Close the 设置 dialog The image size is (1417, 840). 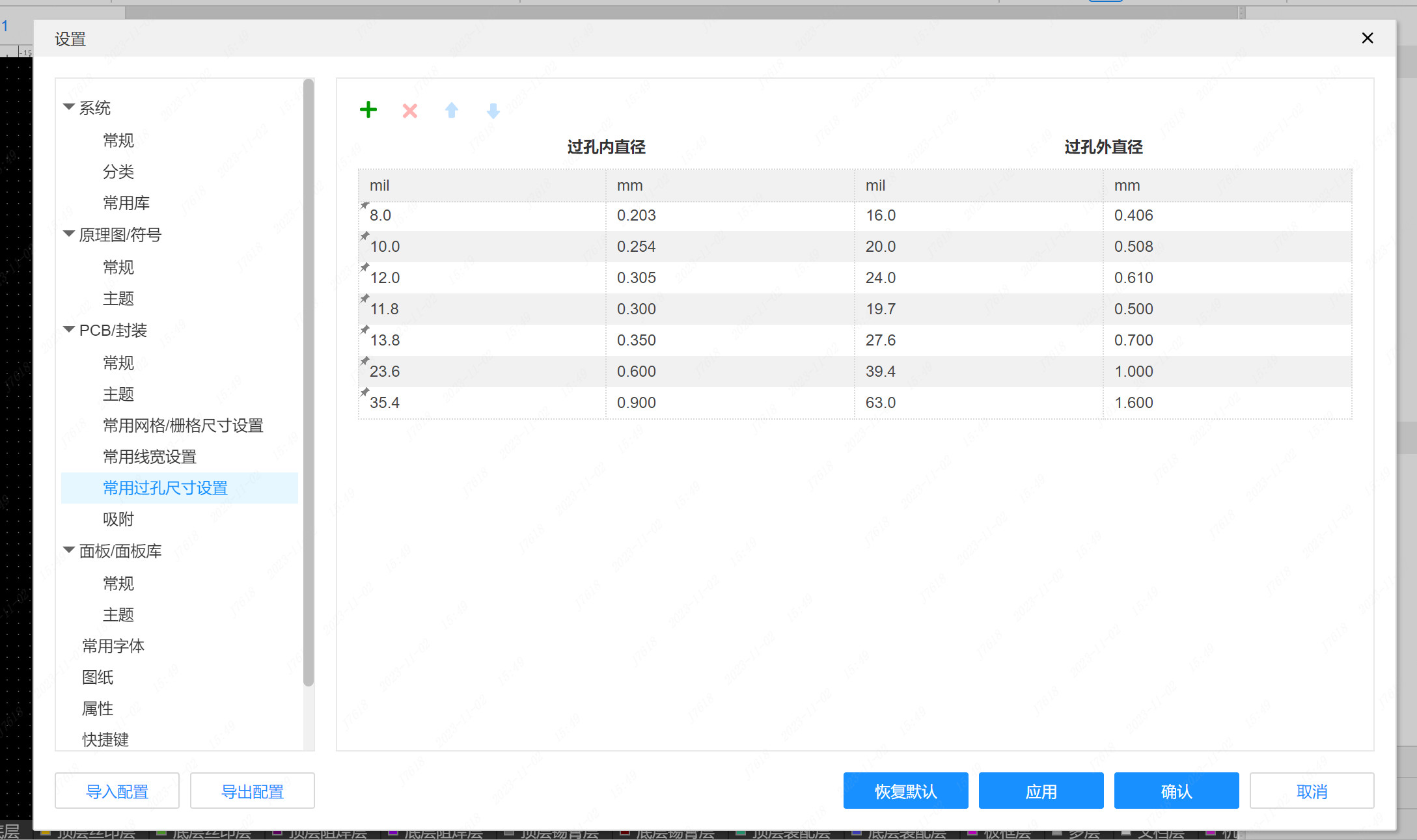(1368, 38)
